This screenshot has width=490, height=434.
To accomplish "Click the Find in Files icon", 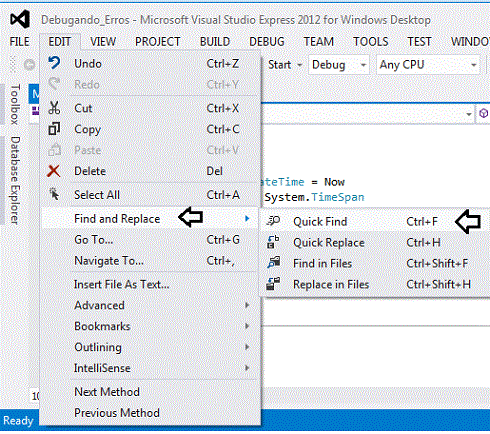I will 274,263.
